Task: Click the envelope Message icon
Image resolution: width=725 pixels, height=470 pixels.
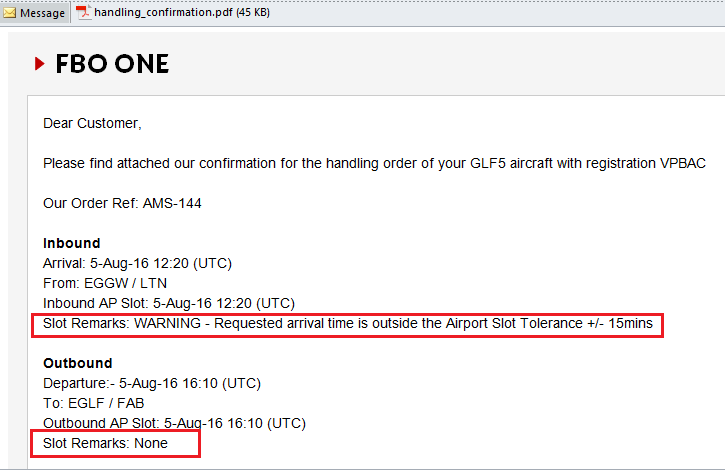Action: pos(9,13)
